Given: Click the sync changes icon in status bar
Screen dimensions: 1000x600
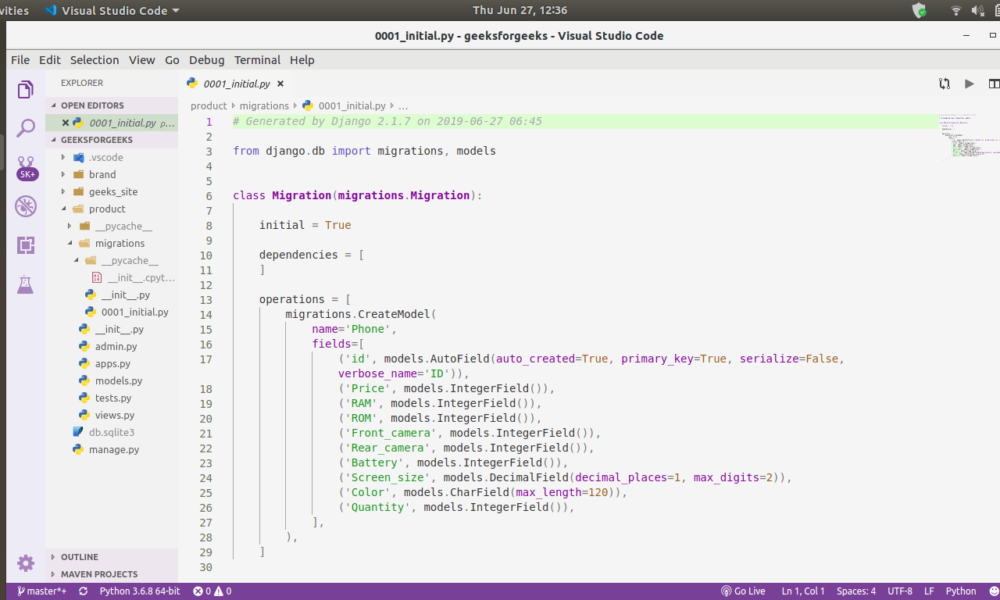Looking at the screenshot, I should tap(83, 591).
